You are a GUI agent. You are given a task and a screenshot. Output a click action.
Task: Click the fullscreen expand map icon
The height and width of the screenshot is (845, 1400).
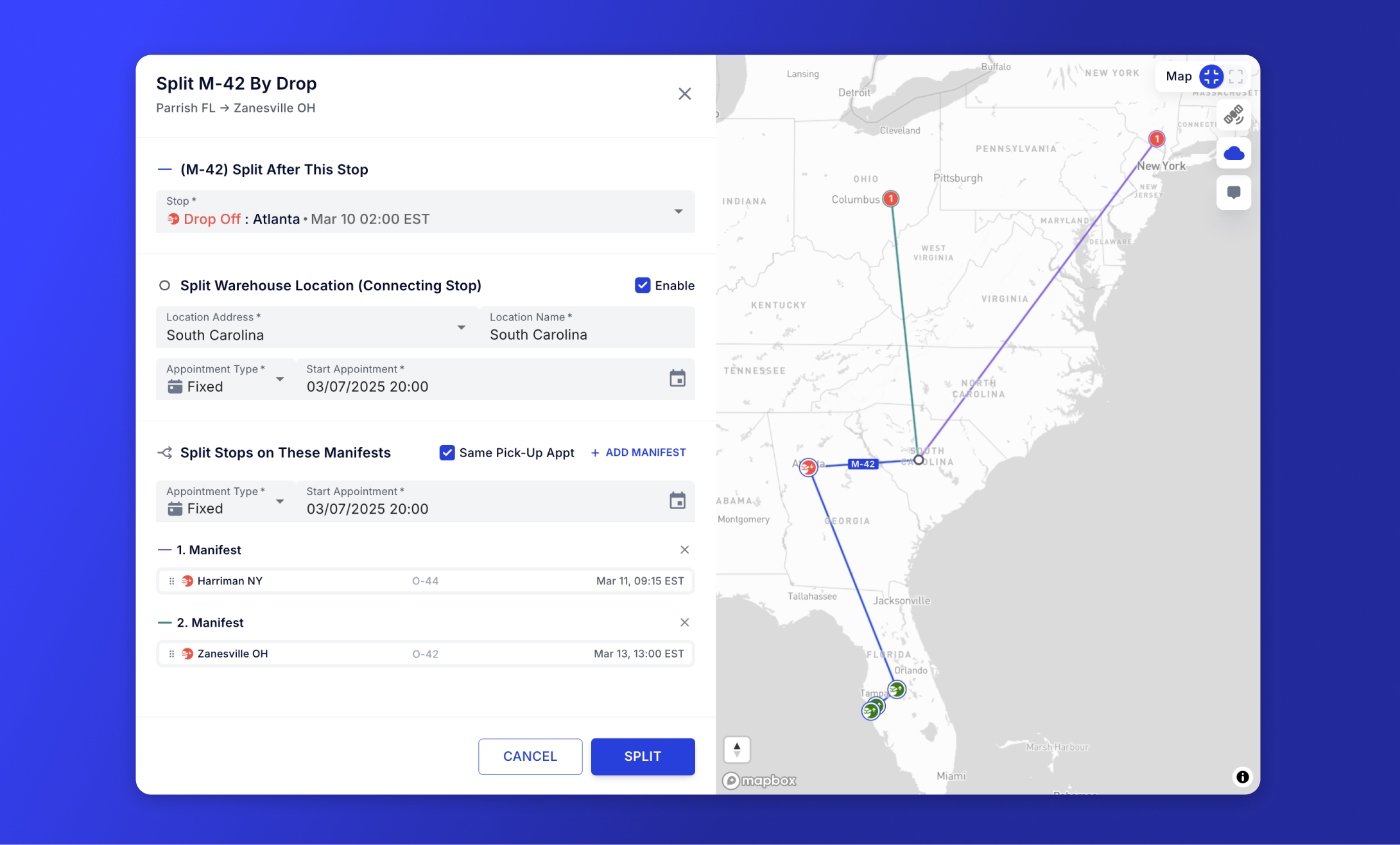(x=1236, y=76)
